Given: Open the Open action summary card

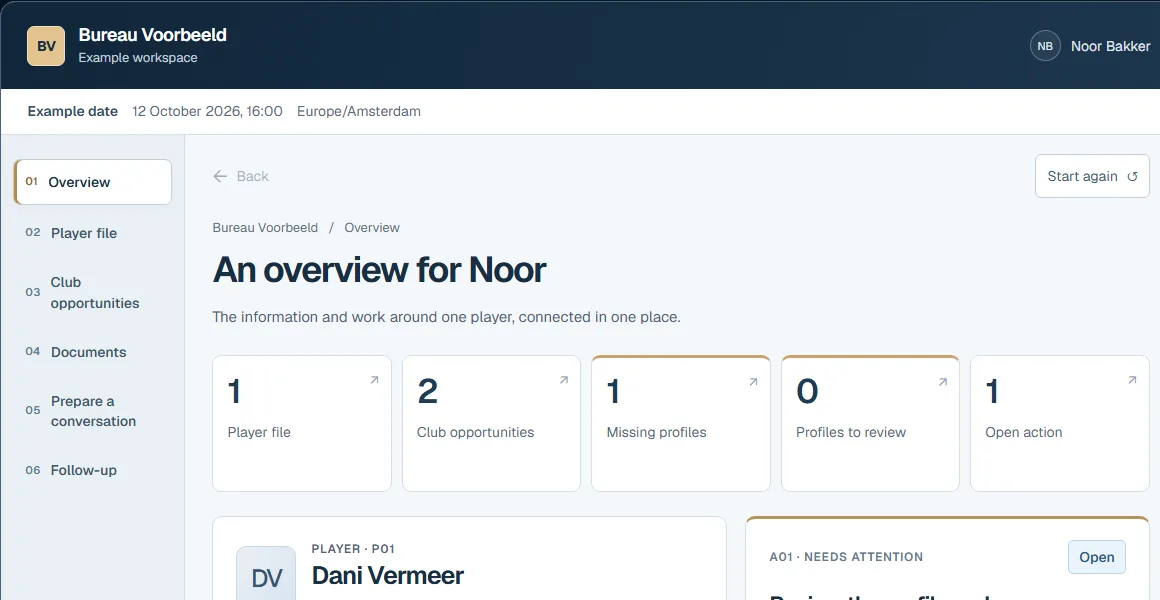Looking at the screenshot, I should pyautogui.click(x=1059, y=423).
